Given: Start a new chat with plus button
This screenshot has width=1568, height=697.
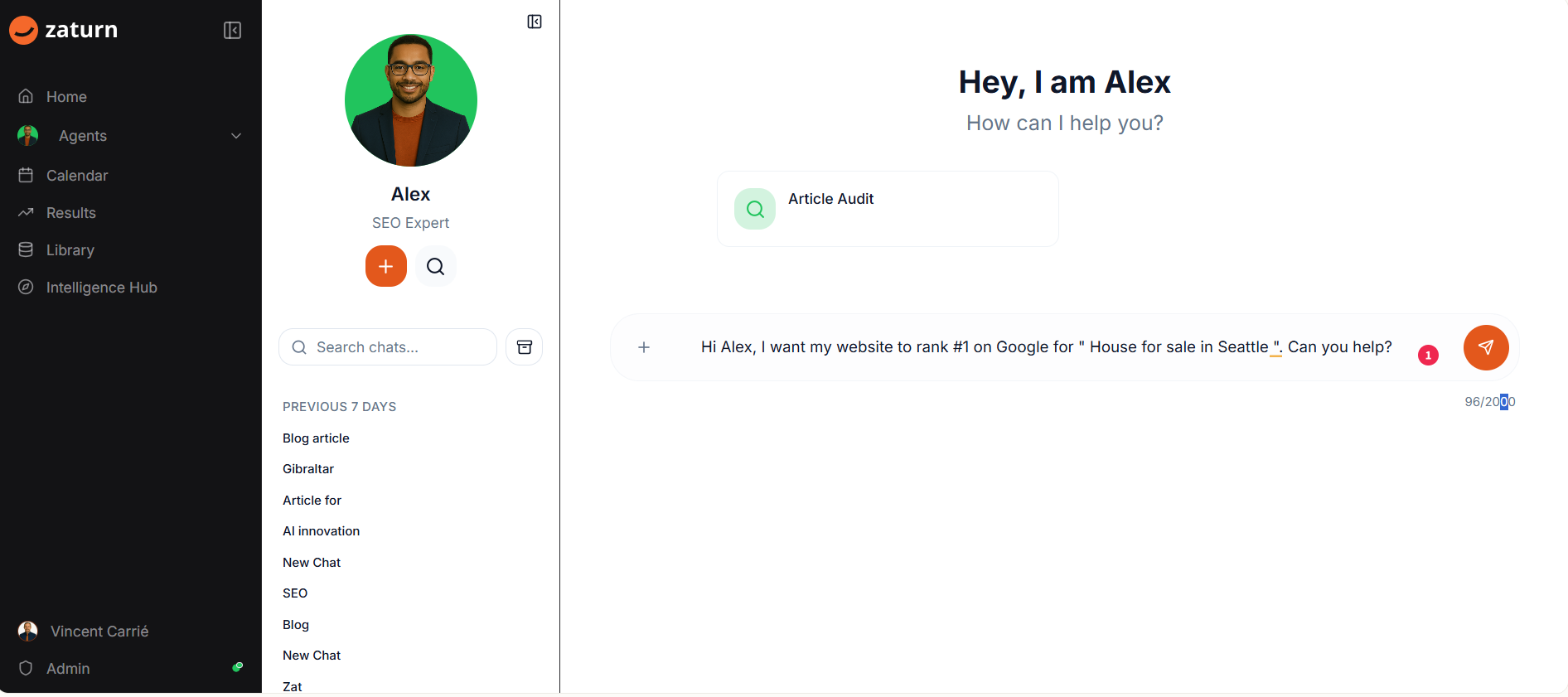Looking at the screenshot, I should (x=385, y=266).
